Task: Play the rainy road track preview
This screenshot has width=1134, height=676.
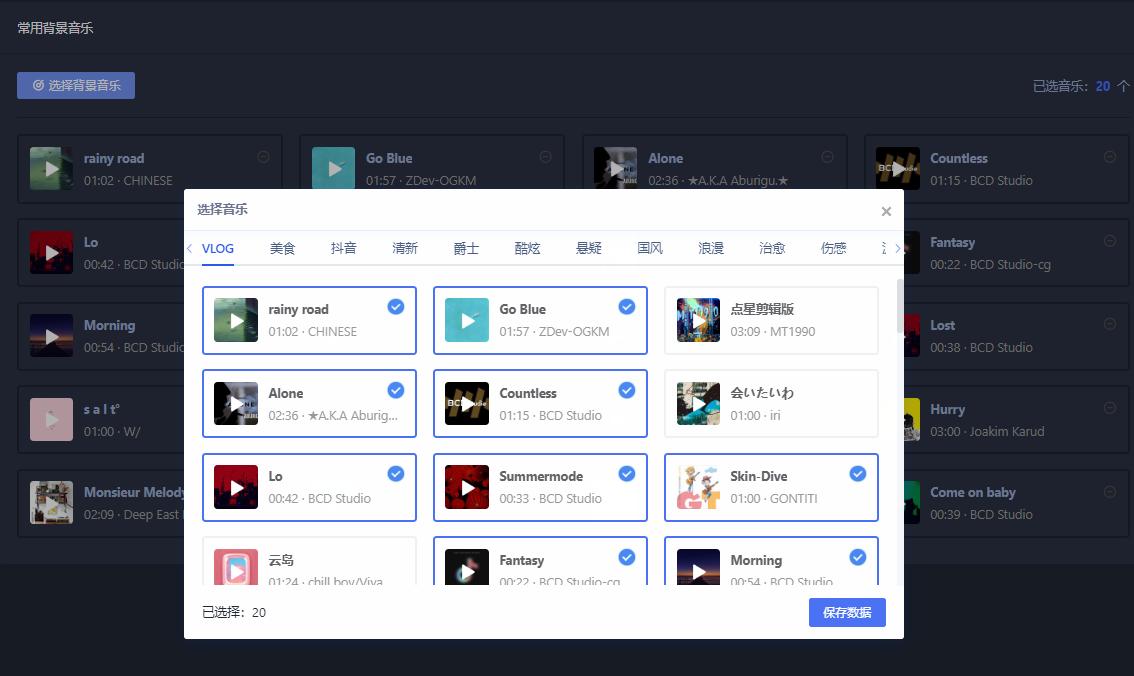Action: 236,320
